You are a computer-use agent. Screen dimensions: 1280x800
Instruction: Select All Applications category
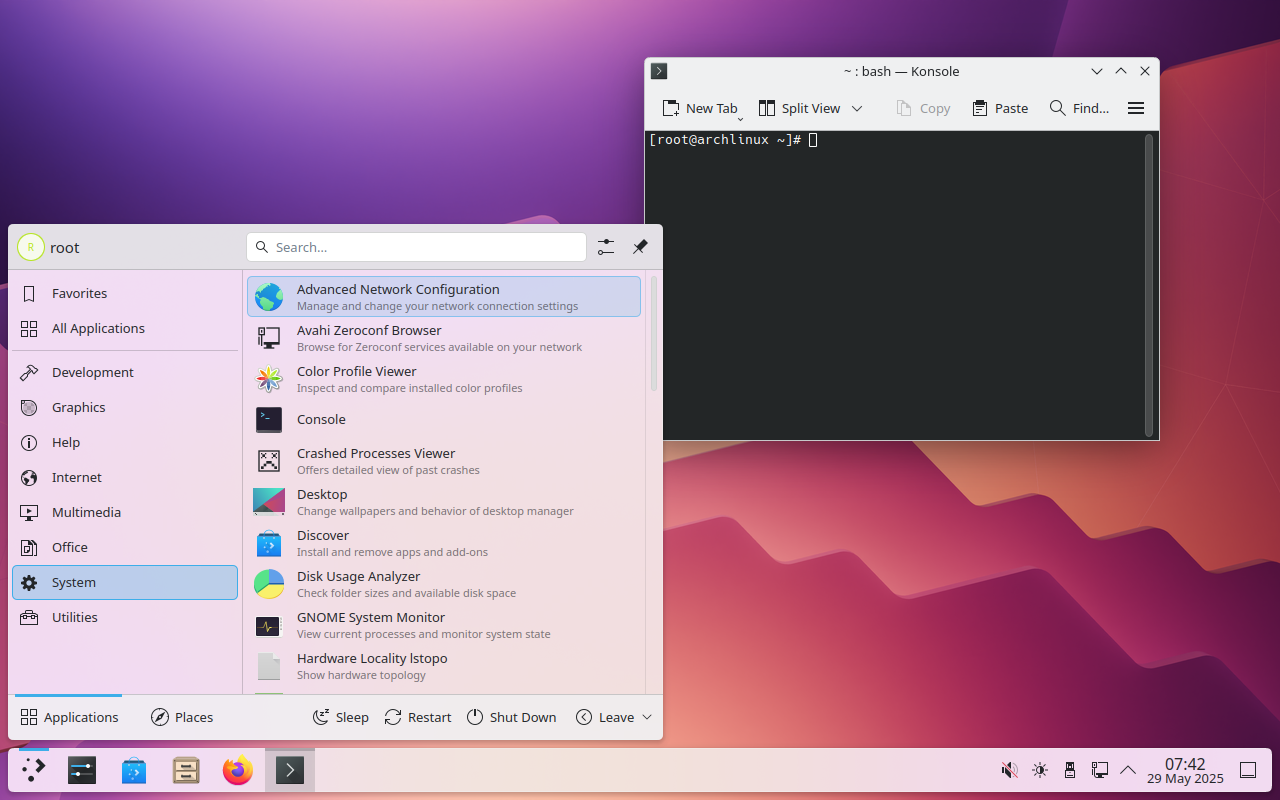click(125, 328)
